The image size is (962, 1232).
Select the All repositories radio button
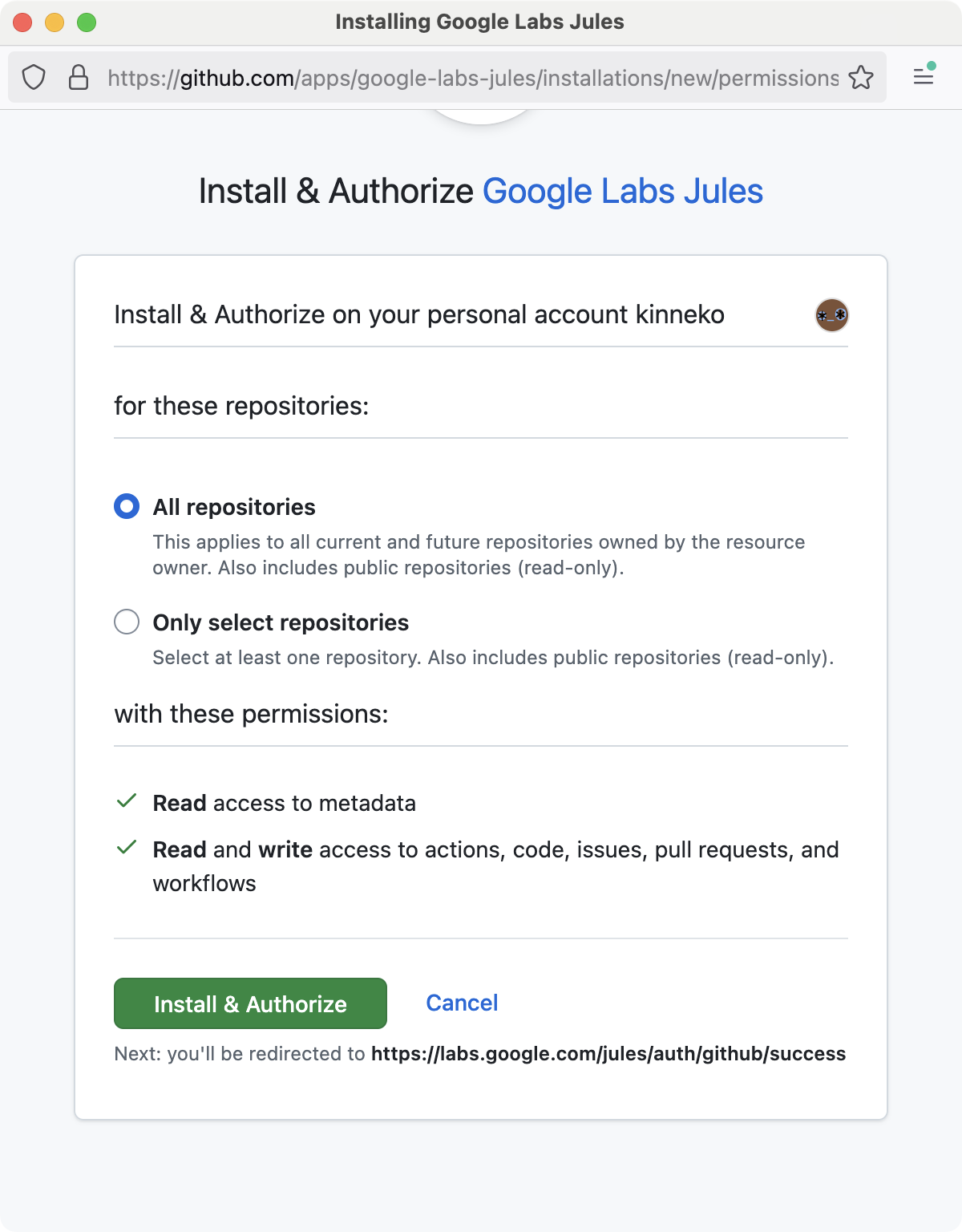[127, 506]
